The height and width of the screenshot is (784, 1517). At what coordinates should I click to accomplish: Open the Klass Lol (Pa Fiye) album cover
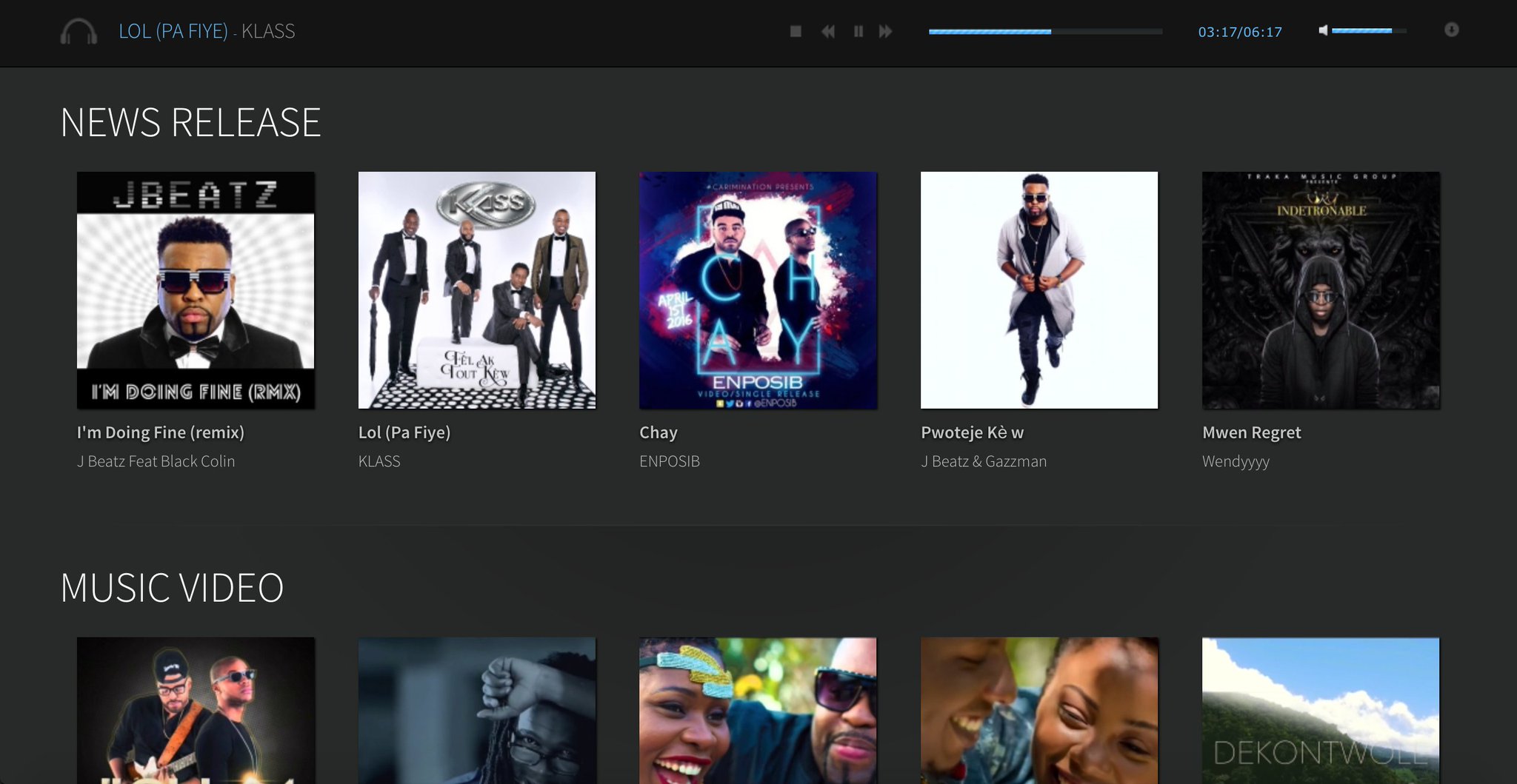coord(477,290)
